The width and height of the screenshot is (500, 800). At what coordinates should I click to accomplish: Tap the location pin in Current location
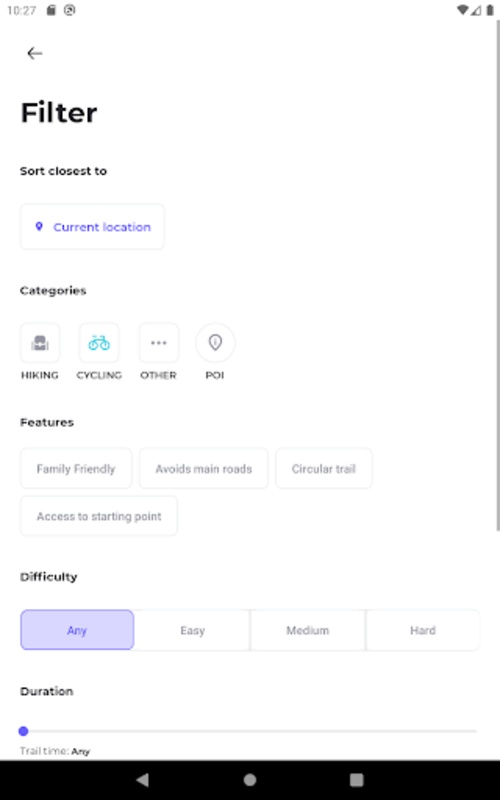[39, 227]
